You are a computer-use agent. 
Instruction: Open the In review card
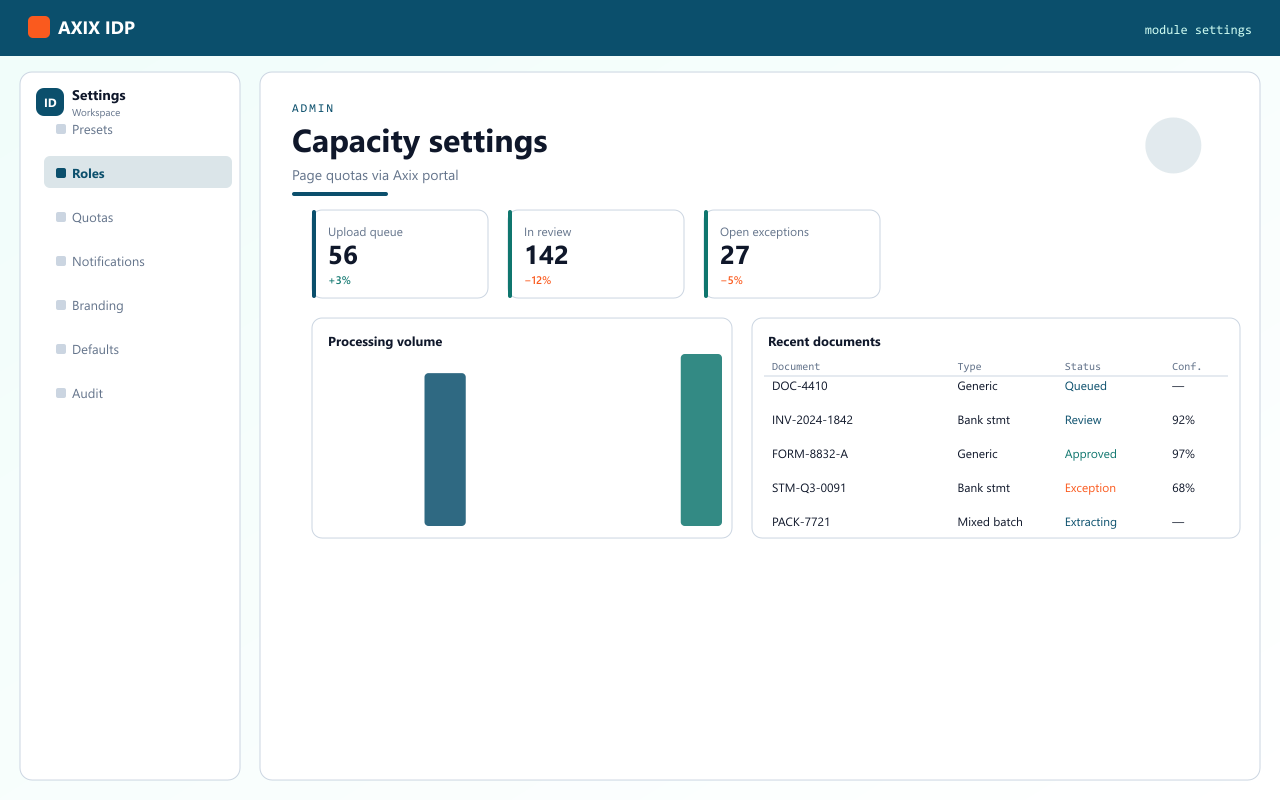click(596, 254)
